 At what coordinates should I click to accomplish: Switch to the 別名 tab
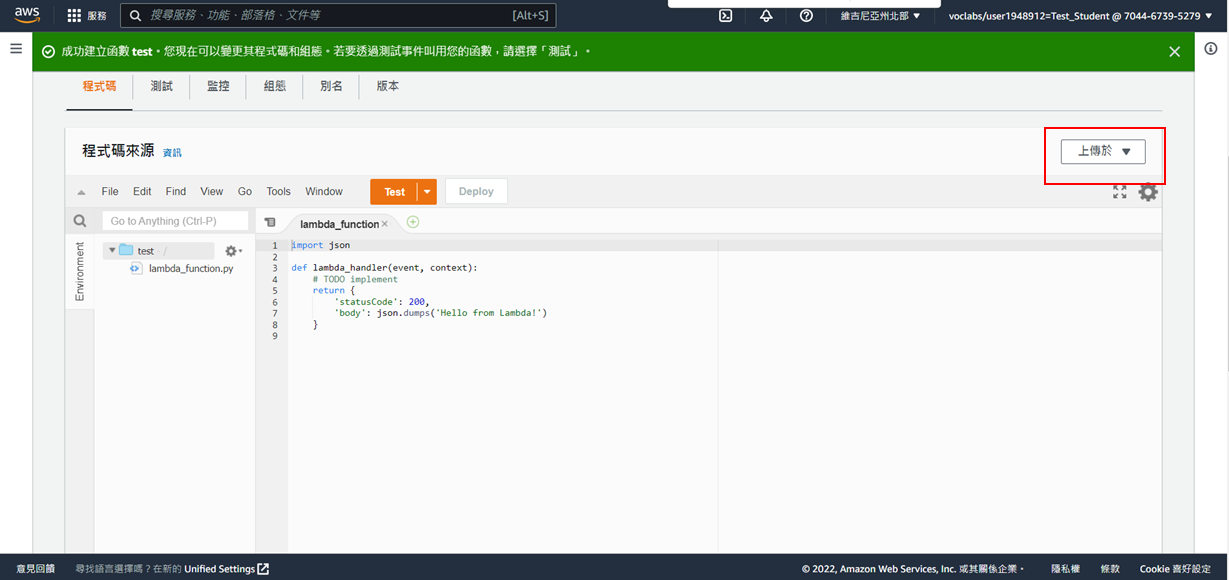(332, 86)
